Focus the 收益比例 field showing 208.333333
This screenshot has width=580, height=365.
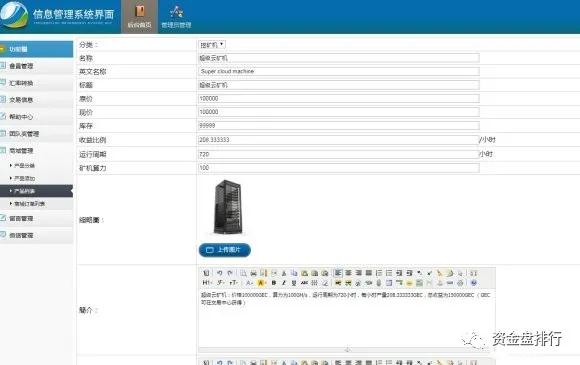[x=338, y=140]
